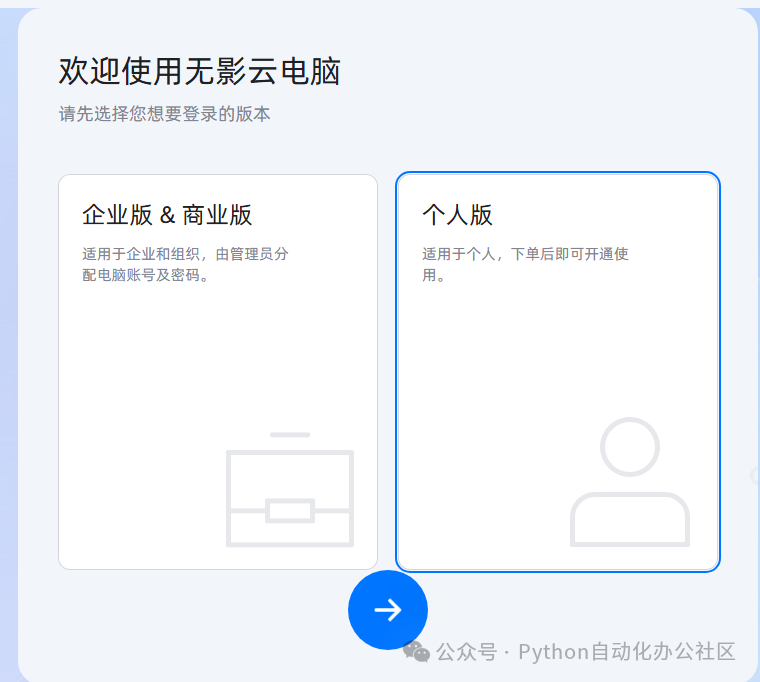Click the 请先选择您想要登录的版本 subtitle
This screenshot has height=682, width=760.
tap(164, 114)
